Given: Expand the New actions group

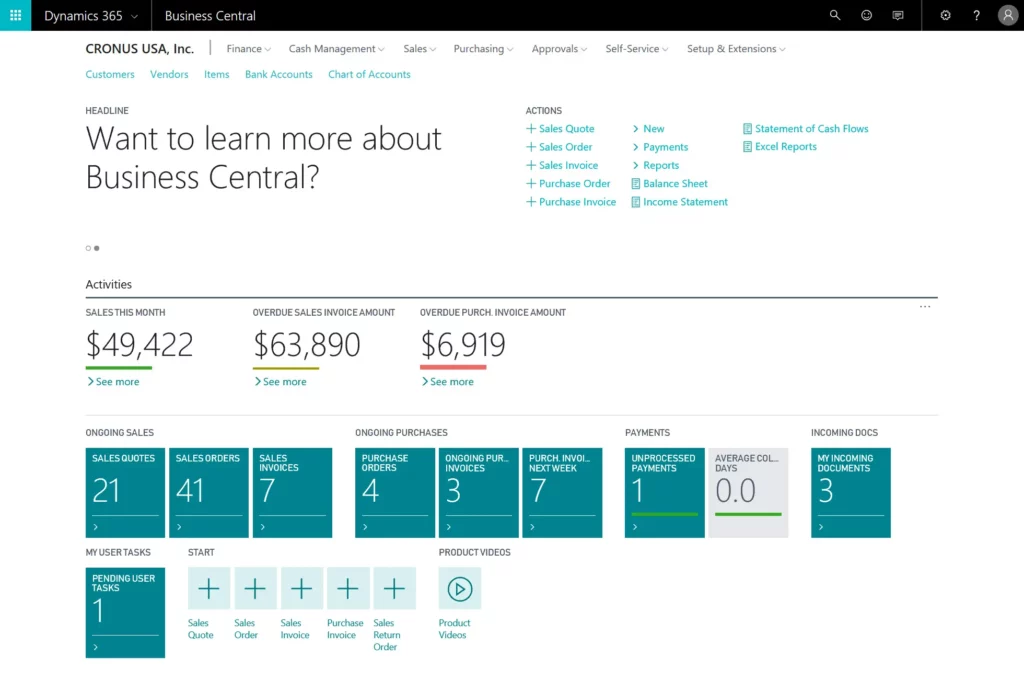Looking at the screenshot, I should point(648,129).
